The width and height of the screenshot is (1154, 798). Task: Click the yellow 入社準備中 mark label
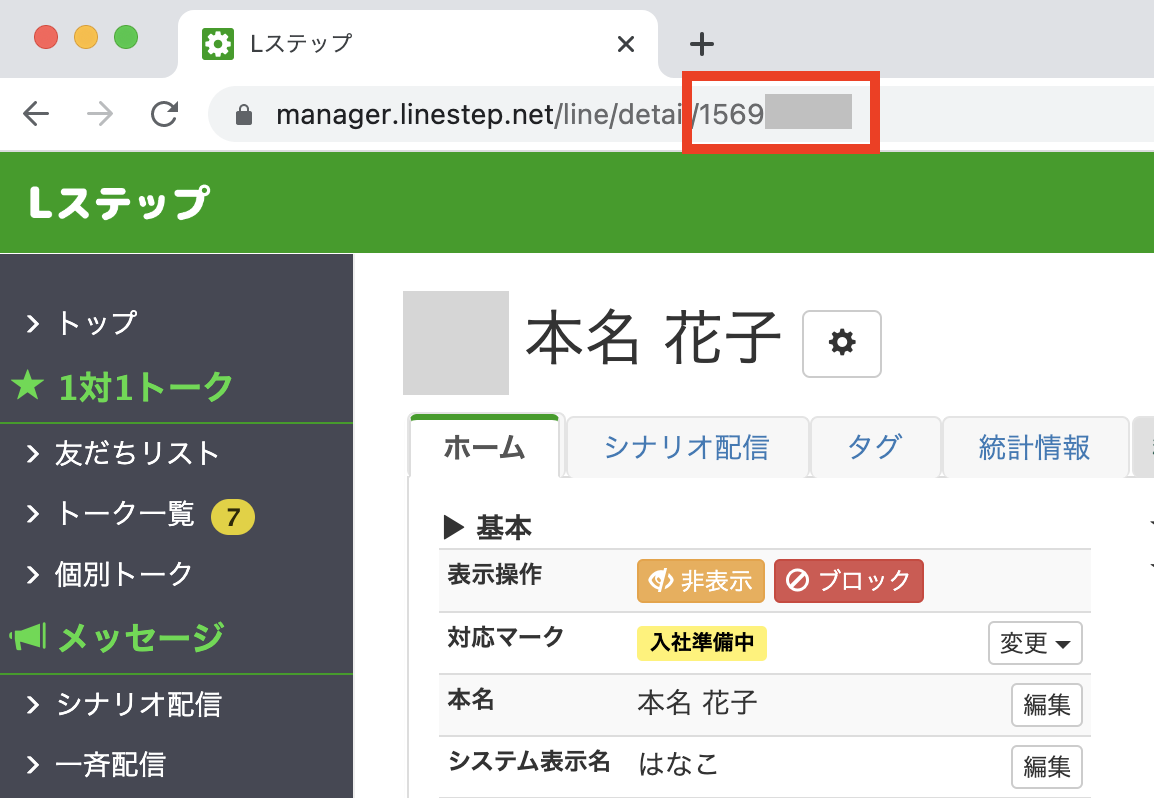[702, 643]
